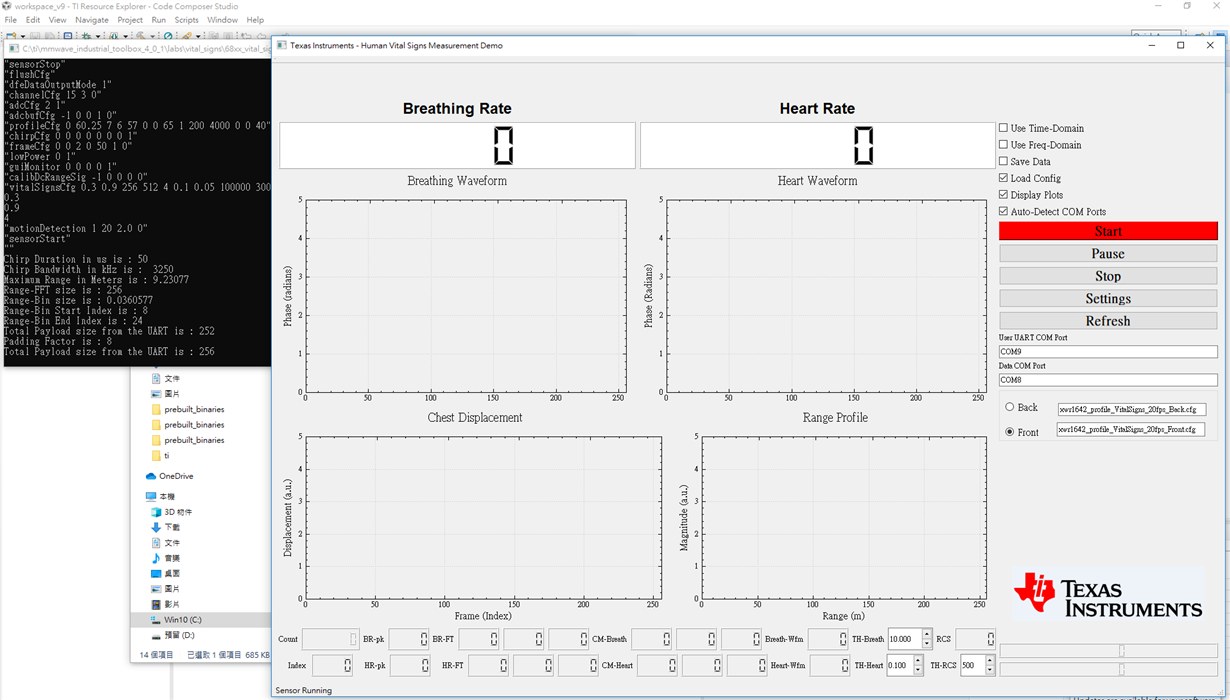Viewport: 1230px width, 700px height.
Task: Decrease the TH-Heart spinner value
Action: tap(918, 669)
